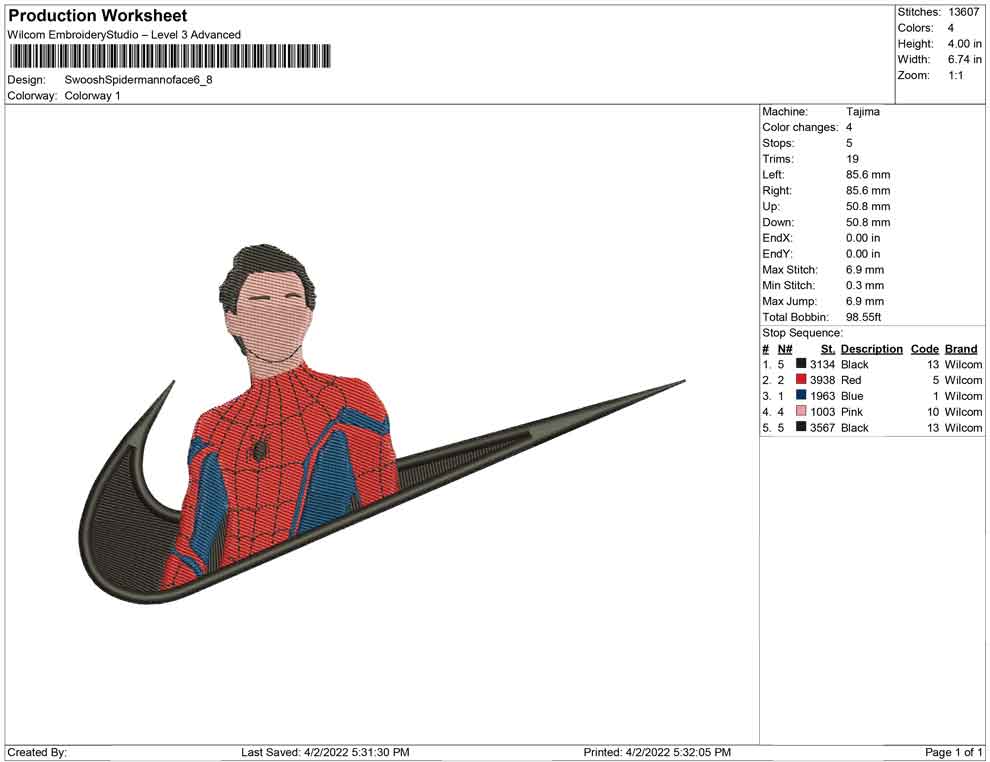Click the pink swatch for thread 1003
This screenshot has height=762, width=990.
[x=801, y=411]
